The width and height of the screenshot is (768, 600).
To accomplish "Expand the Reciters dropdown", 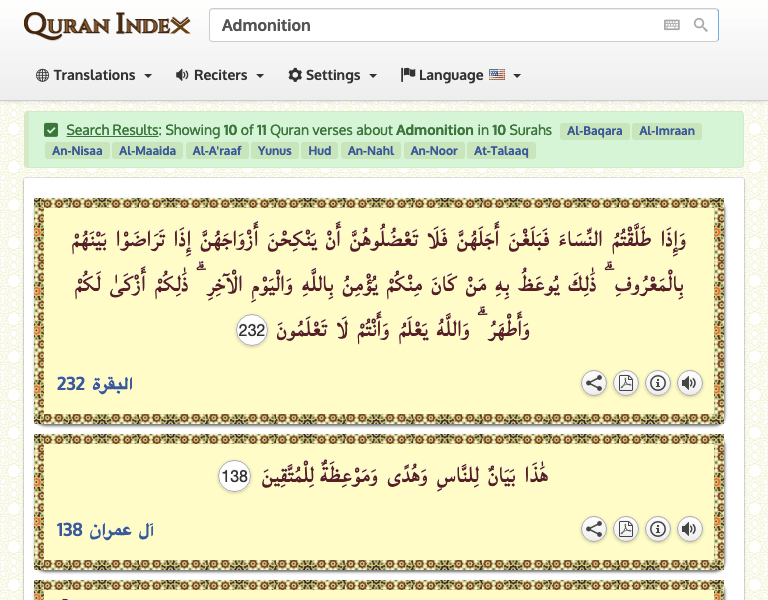I will click(x=220, y=75).
